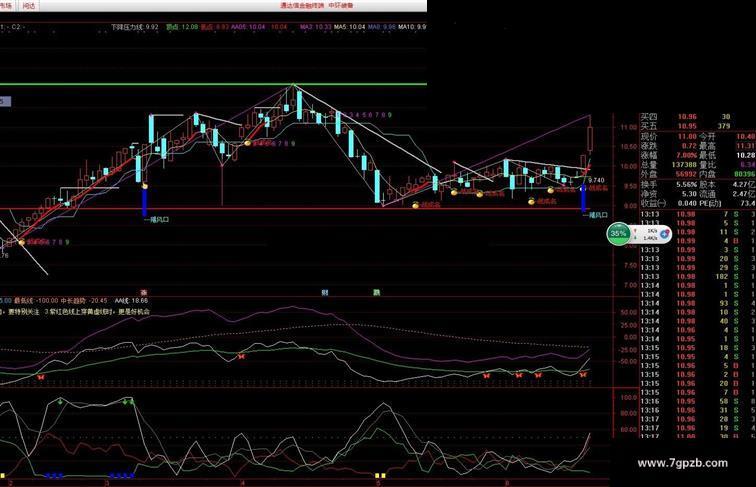Click the 现价 11.00 value

pos(687,136)
